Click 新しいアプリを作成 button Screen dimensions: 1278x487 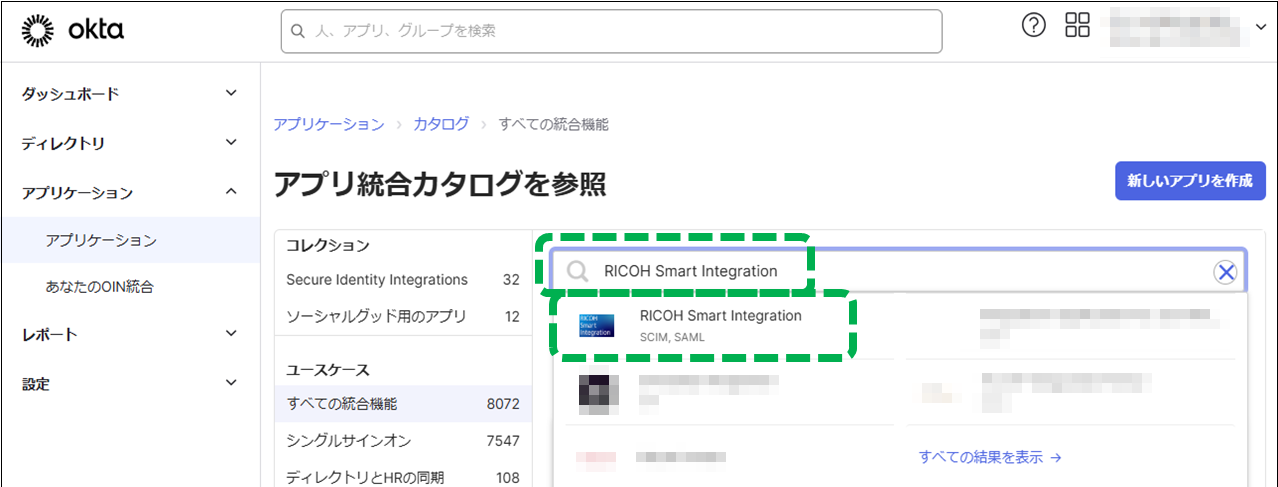[x=1190, y=181]
